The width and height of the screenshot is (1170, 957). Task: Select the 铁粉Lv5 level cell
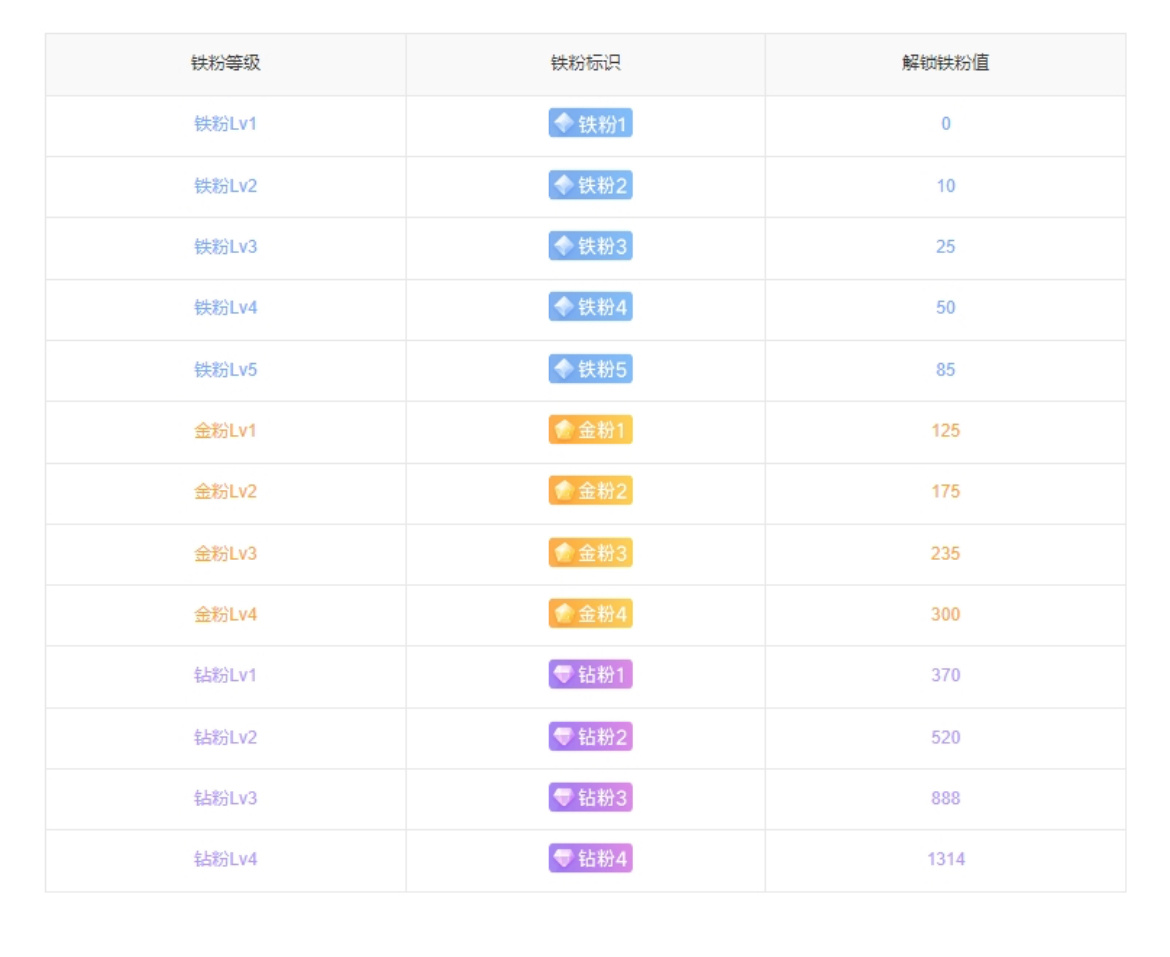tap(225, 369)
